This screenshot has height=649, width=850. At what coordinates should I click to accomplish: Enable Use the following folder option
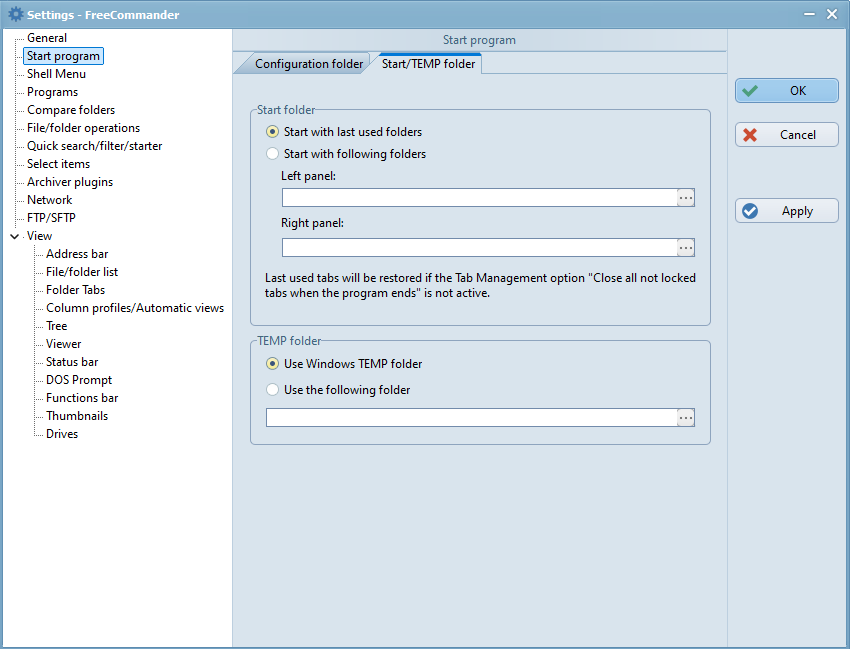[273, 390]
